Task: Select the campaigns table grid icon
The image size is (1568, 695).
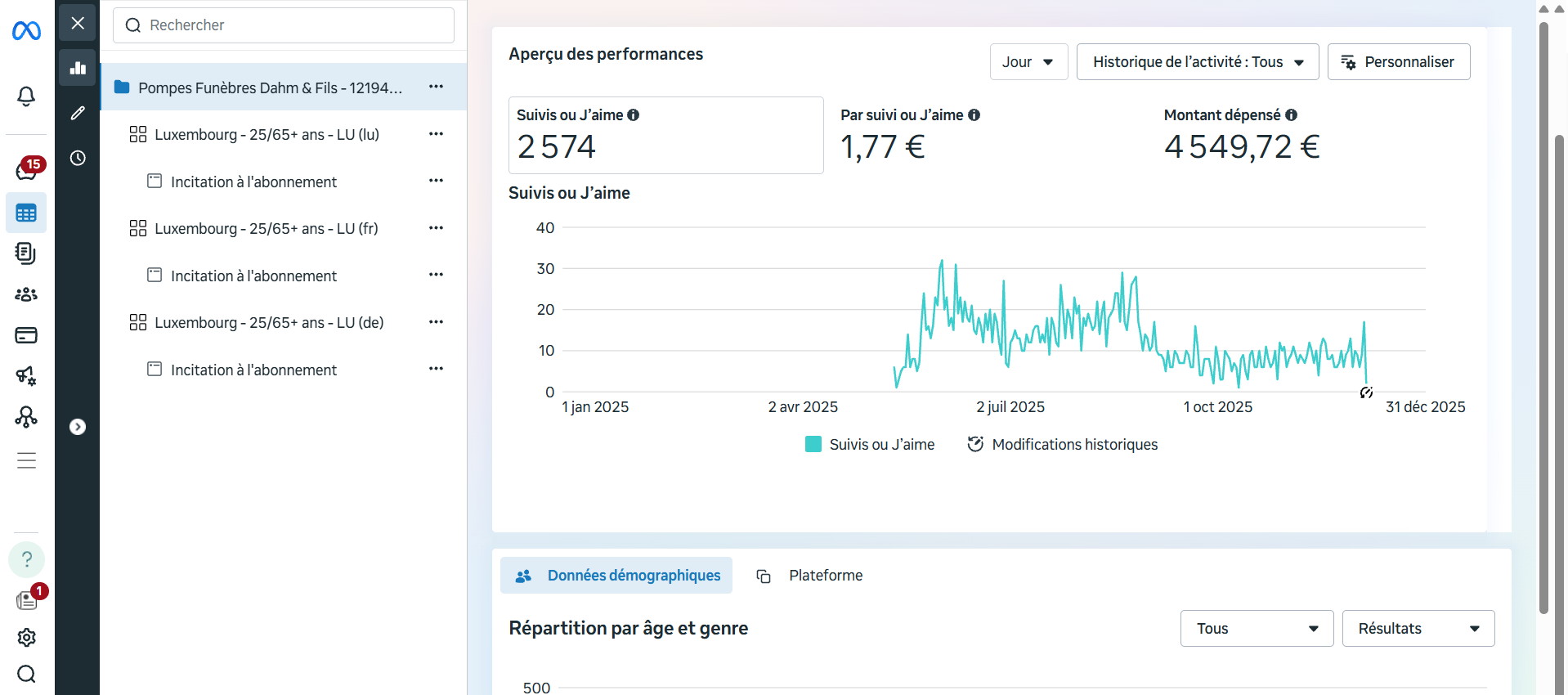Action: click(x=26, y=213)
